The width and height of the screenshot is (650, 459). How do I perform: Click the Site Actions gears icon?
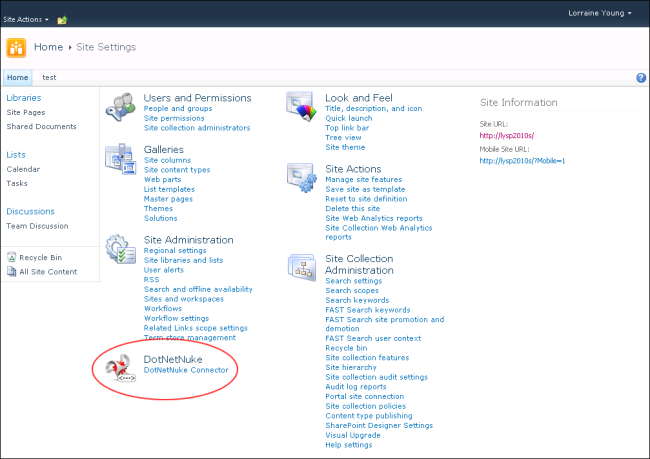302,177
